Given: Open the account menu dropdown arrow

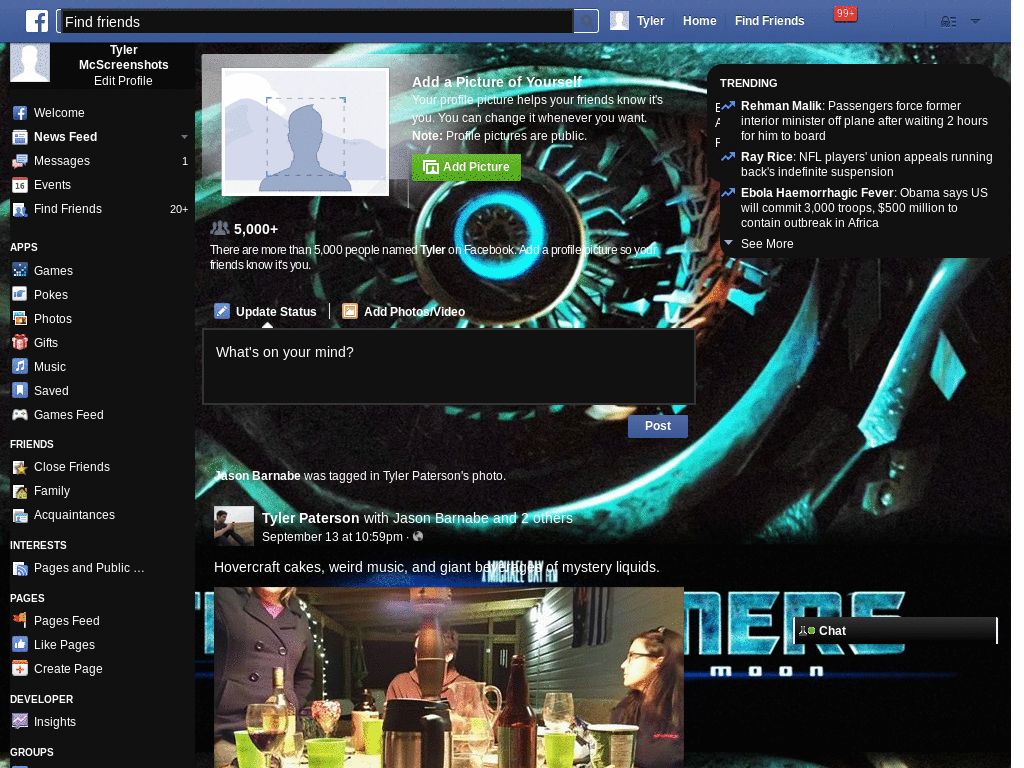Looking at the screenshot, I should coord(975,22).
